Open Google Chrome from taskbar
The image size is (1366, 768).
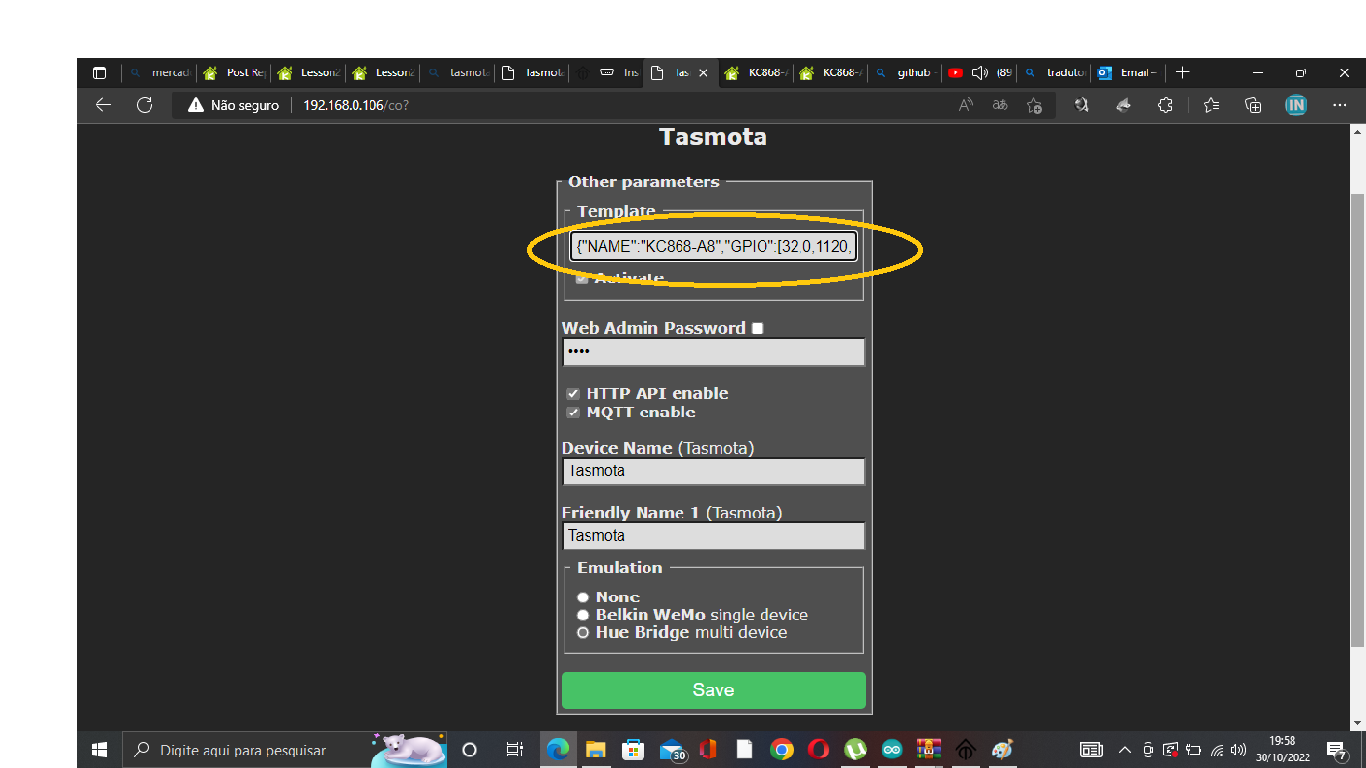[x=782, y=749]
